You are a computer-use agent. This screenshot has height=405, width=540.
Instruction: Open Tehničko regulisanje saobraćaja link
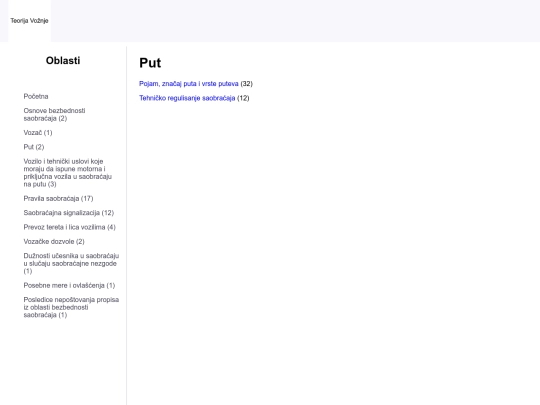click(187, 98)
